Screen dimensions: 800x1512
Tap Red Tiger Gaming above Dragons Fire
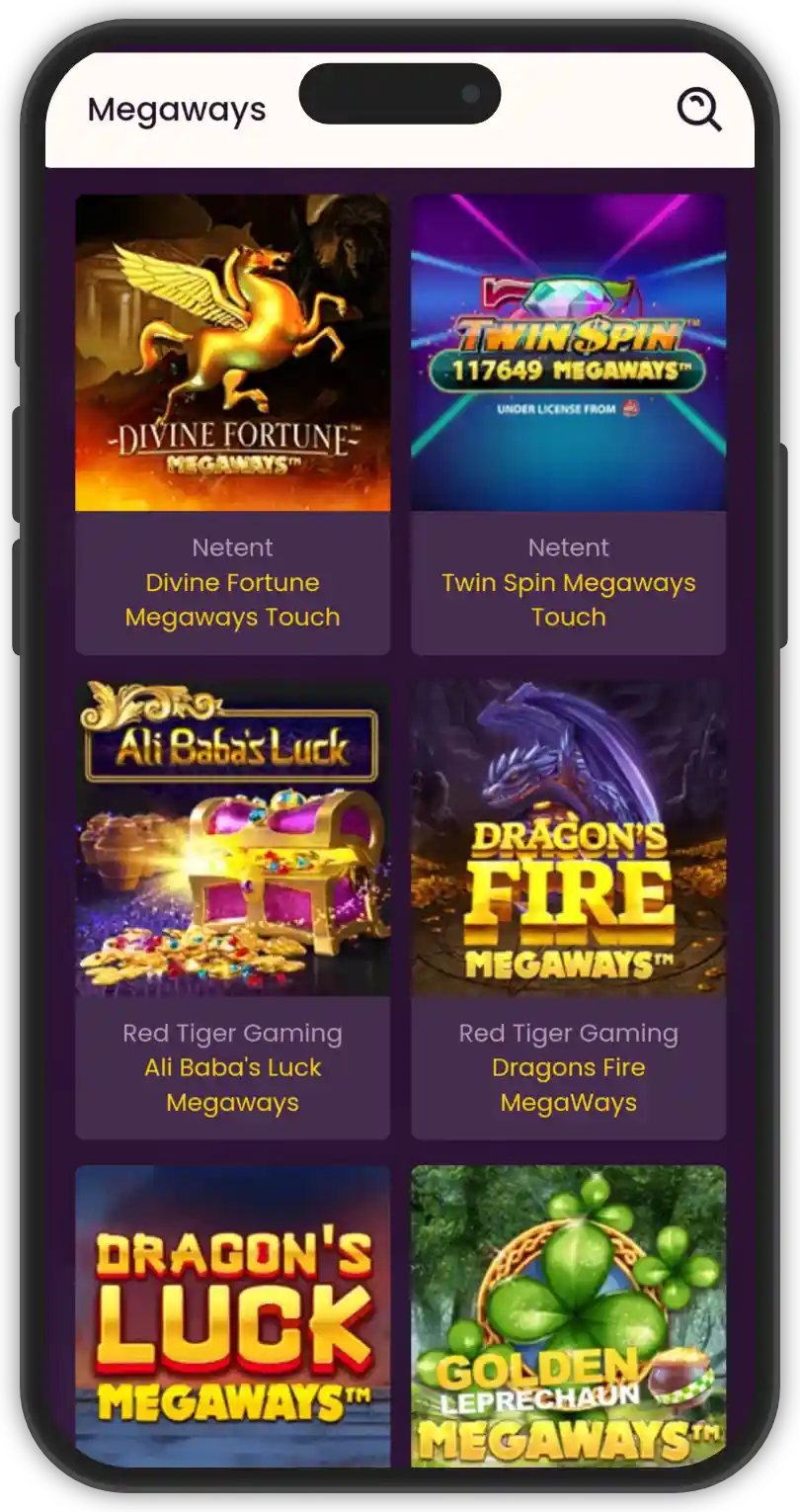coord(569,1034)
